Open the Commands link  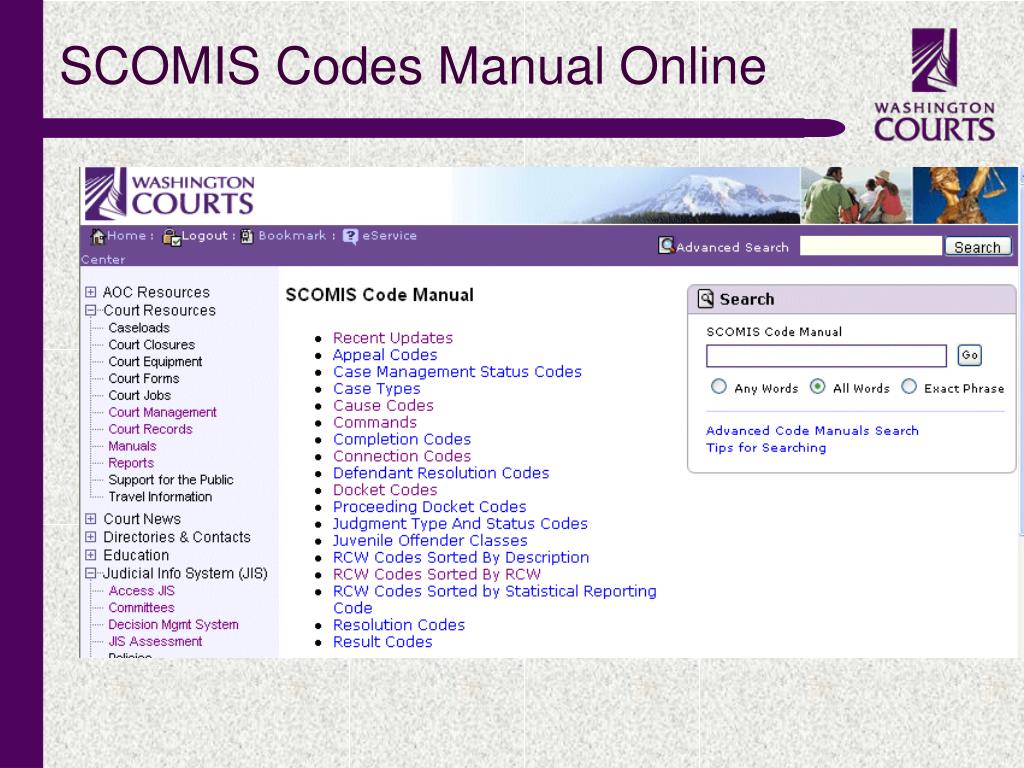coord(375,423)
